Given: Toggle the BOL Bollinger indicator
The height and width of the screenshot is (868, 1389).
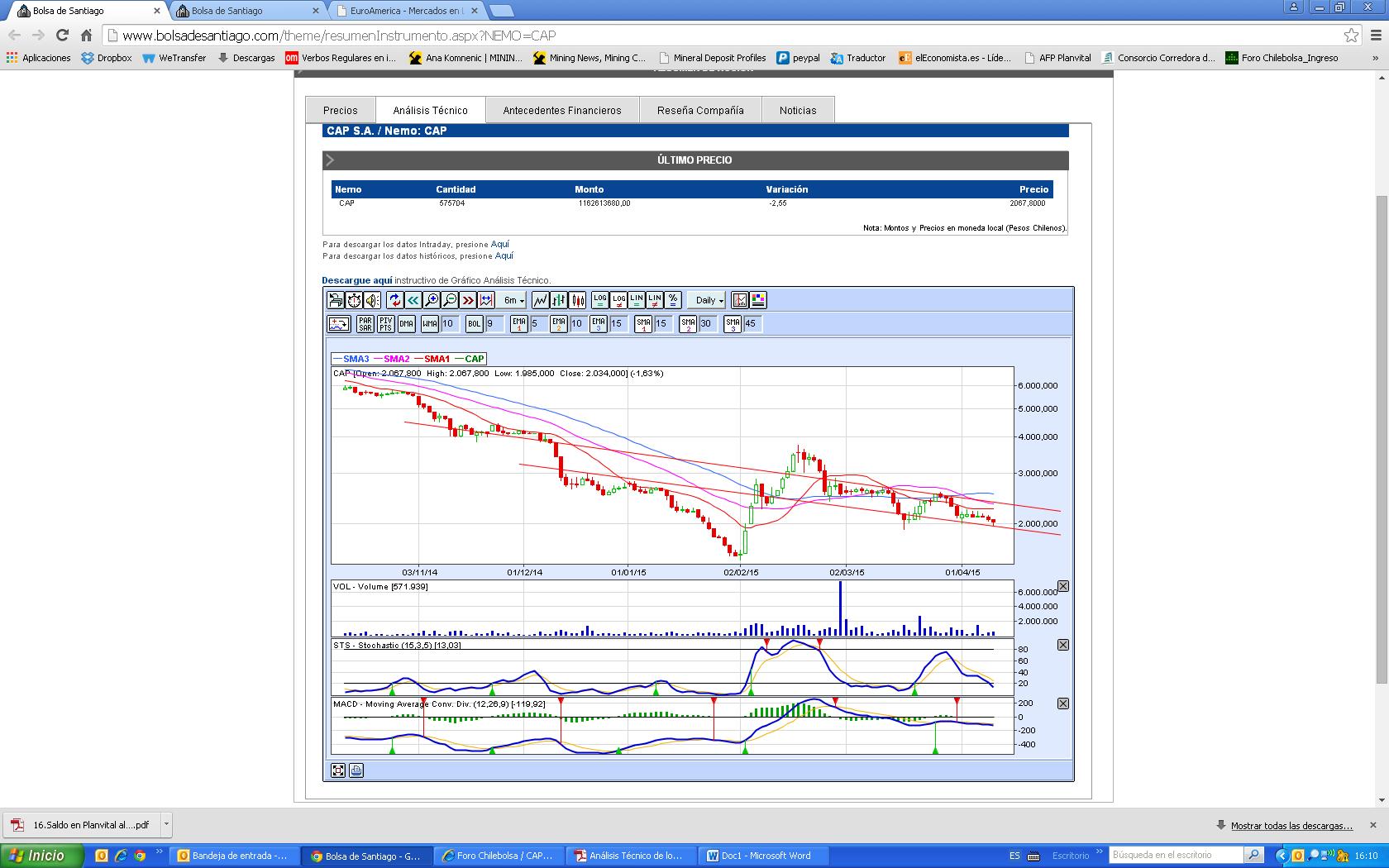Looking at the screenshot, I should [475, 324].
